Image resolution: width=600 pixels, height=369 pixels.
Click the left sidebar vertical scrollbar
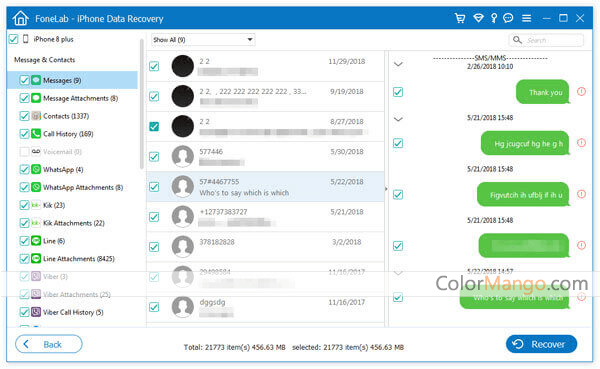[142, 103]
